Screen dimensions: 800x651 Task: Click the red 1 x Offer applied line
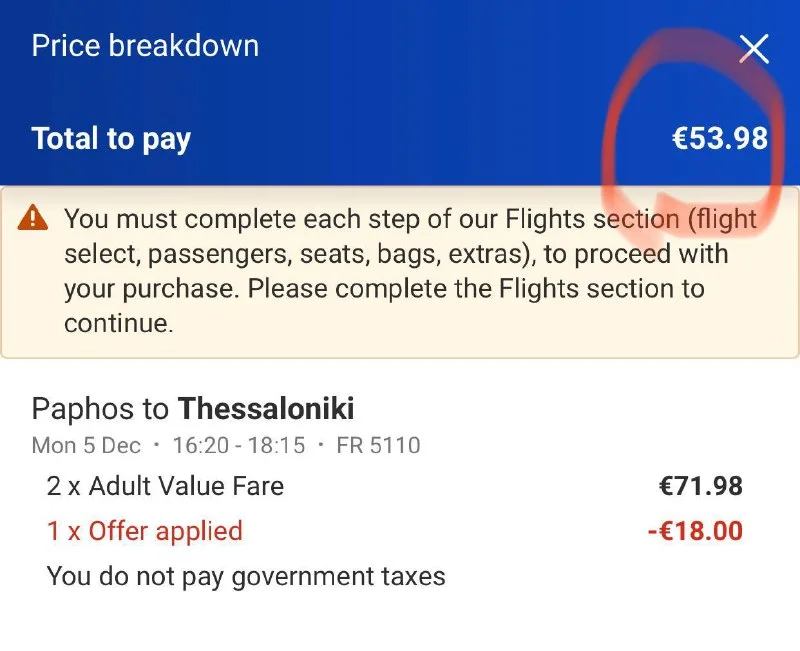pos(144,531)
